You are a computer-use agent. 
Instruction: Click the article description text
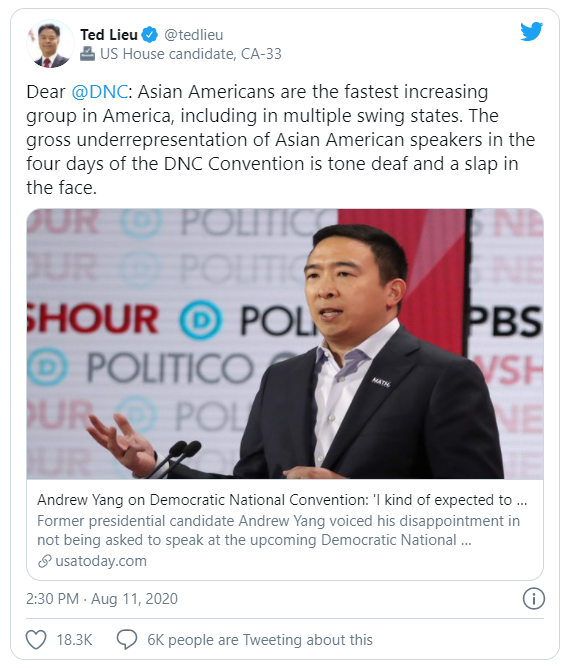278,530
